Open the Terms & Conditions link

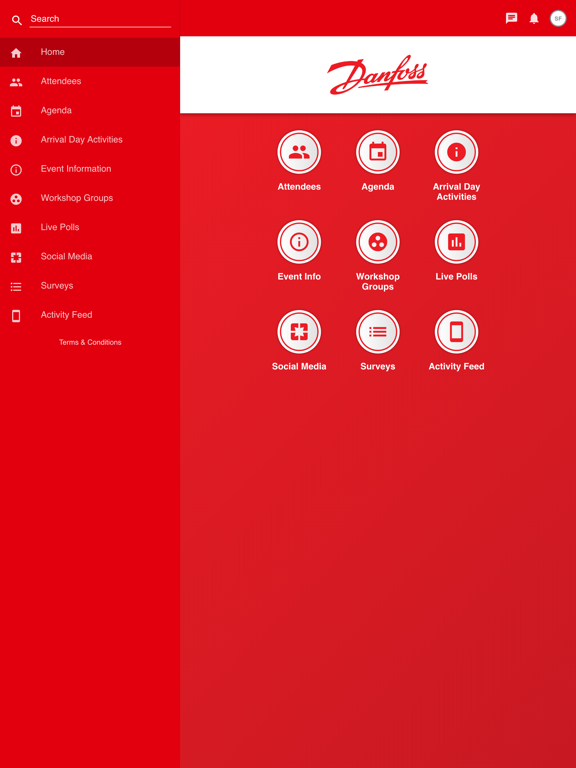point(90,342)
